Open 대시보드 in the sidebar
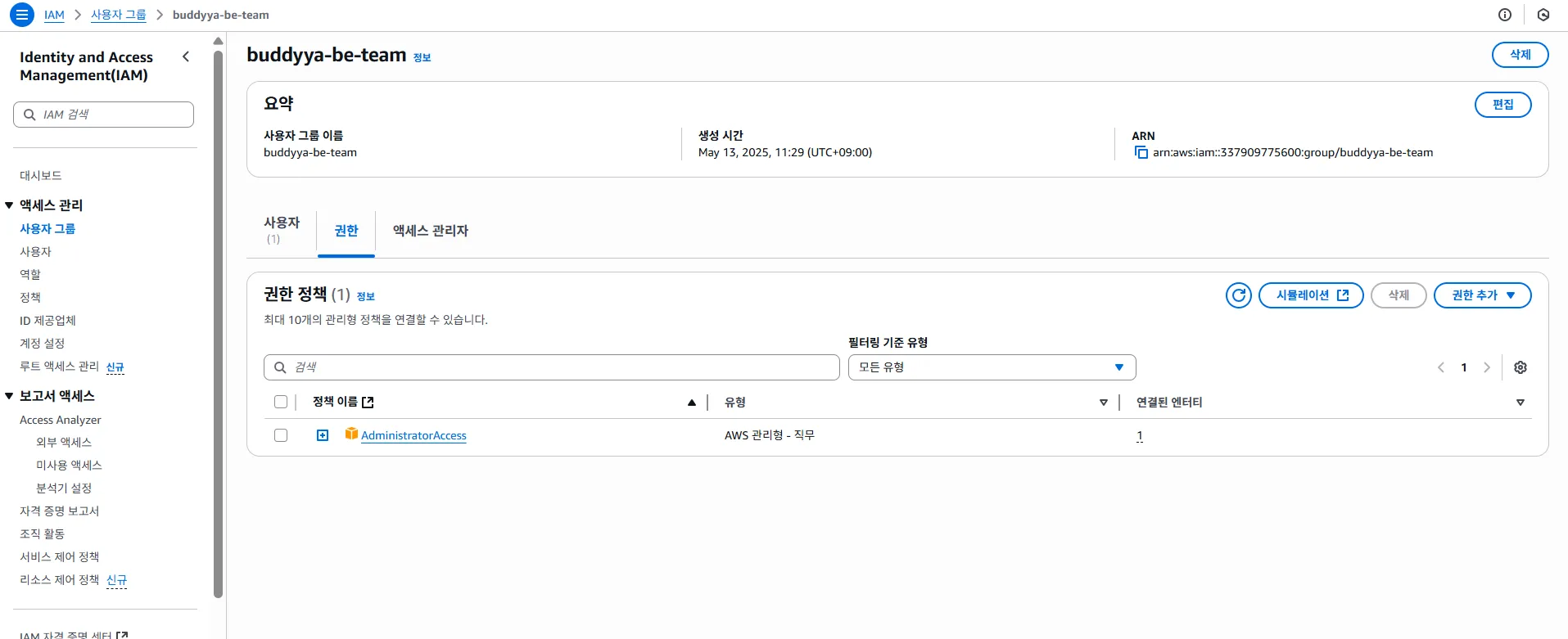The image size is (1568, 639). pos(41,176)
